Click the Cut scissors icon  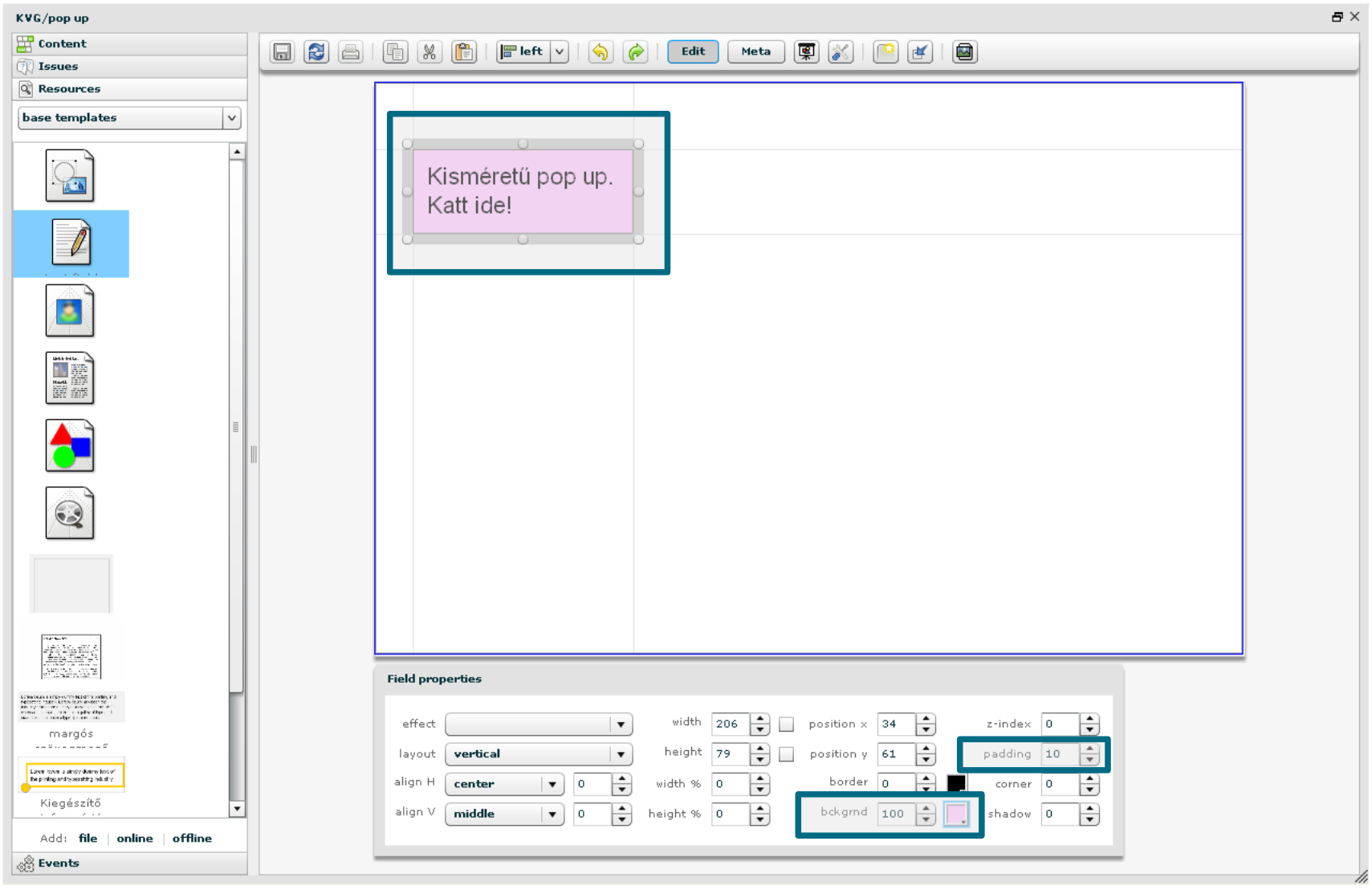pos(430,52)
